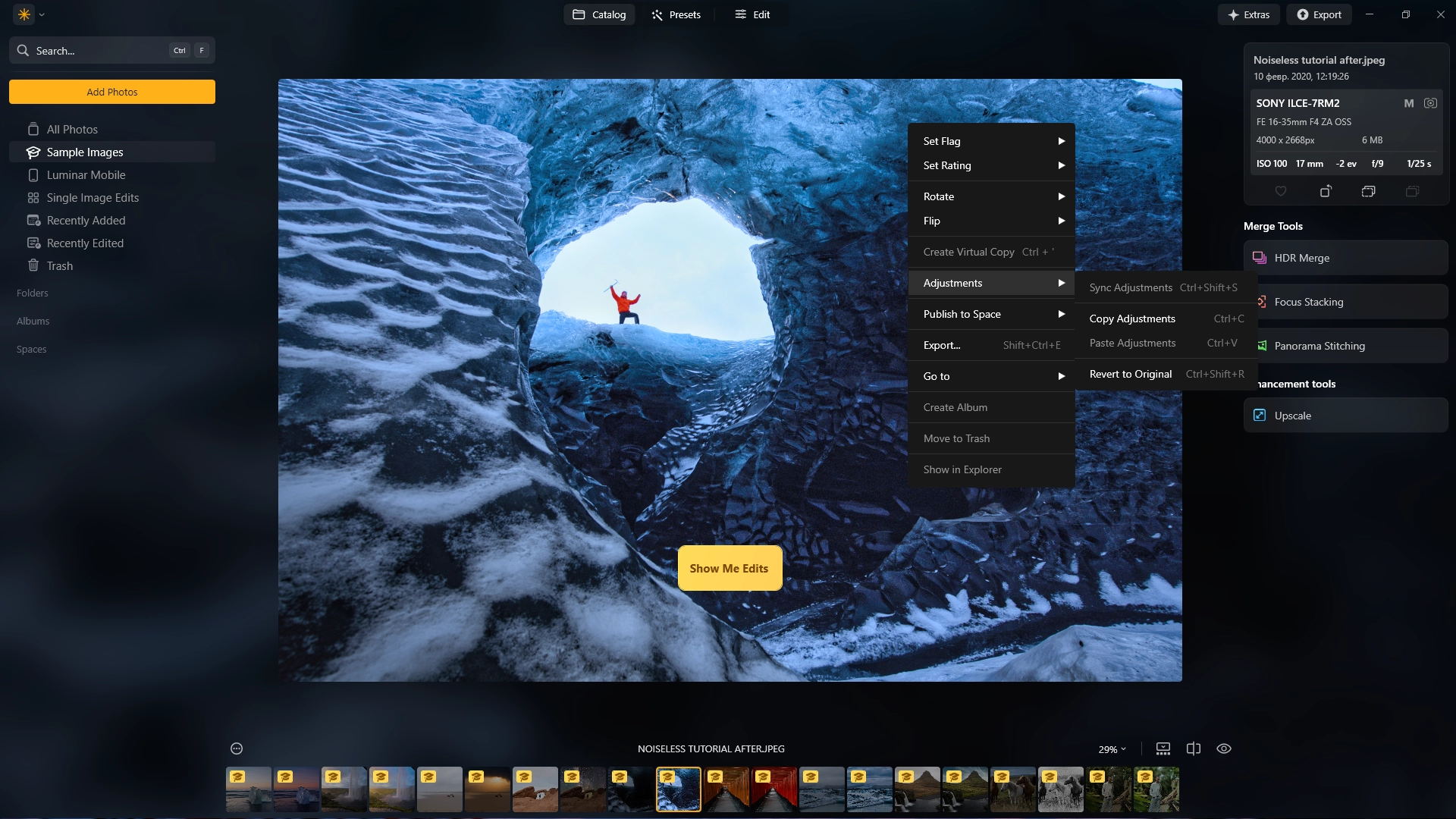The width and height of the screenshot is (1456, 819).
Task: Click the Show Me Edits button
Action: point(729,568)
